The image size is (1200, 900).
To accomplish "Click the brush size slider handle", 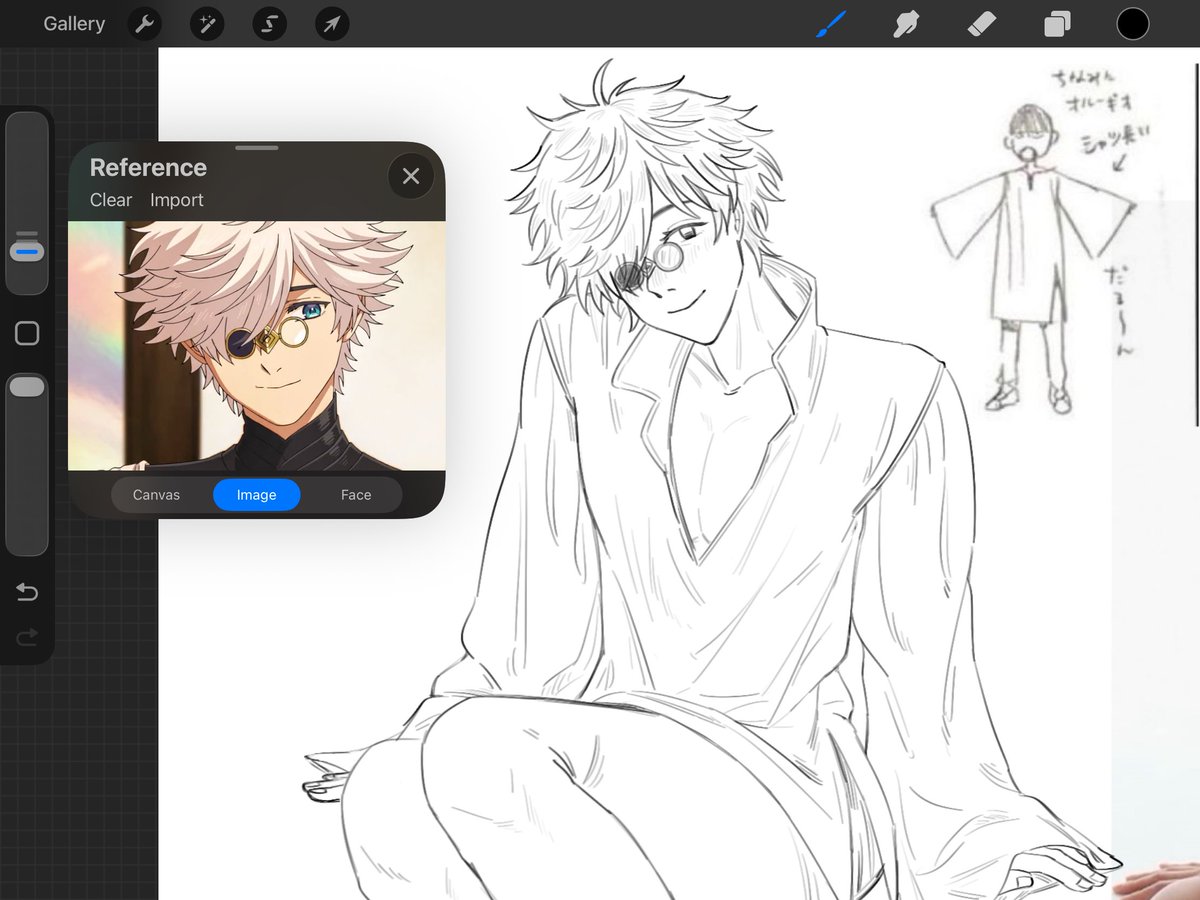I will 27,252.
